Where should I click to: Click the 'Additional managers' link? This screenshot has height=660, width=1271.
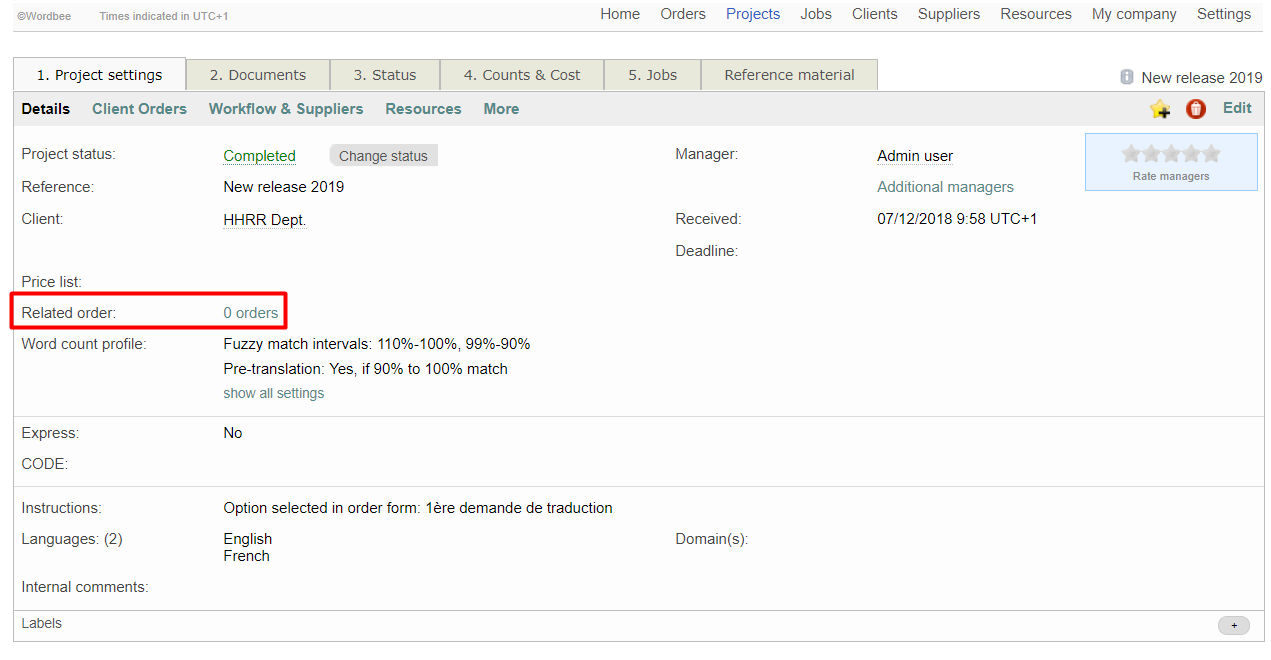pos(945,187)
